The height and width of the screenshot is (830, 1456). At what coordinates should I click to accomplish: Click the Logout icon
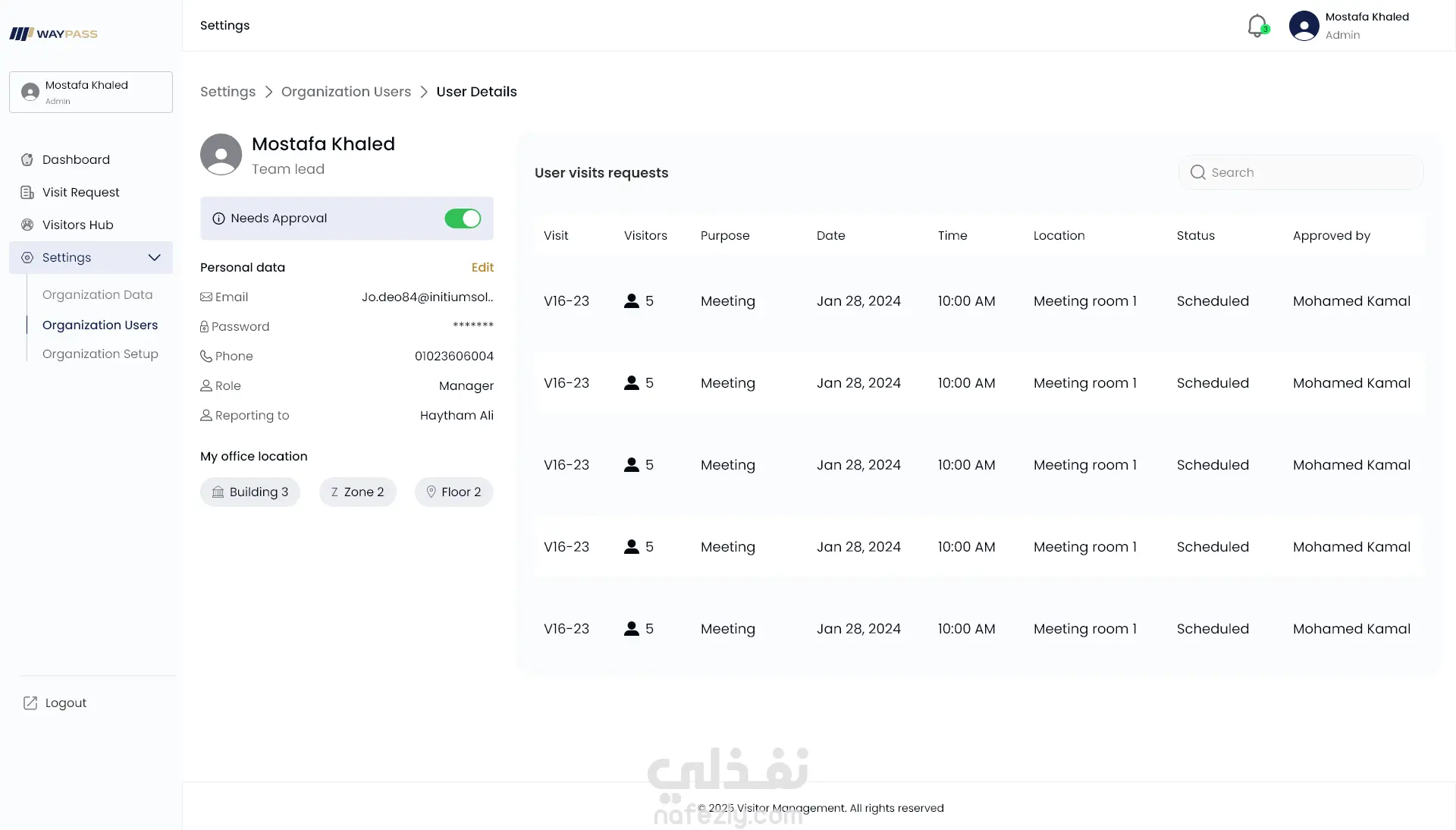[x=30, y=703]
